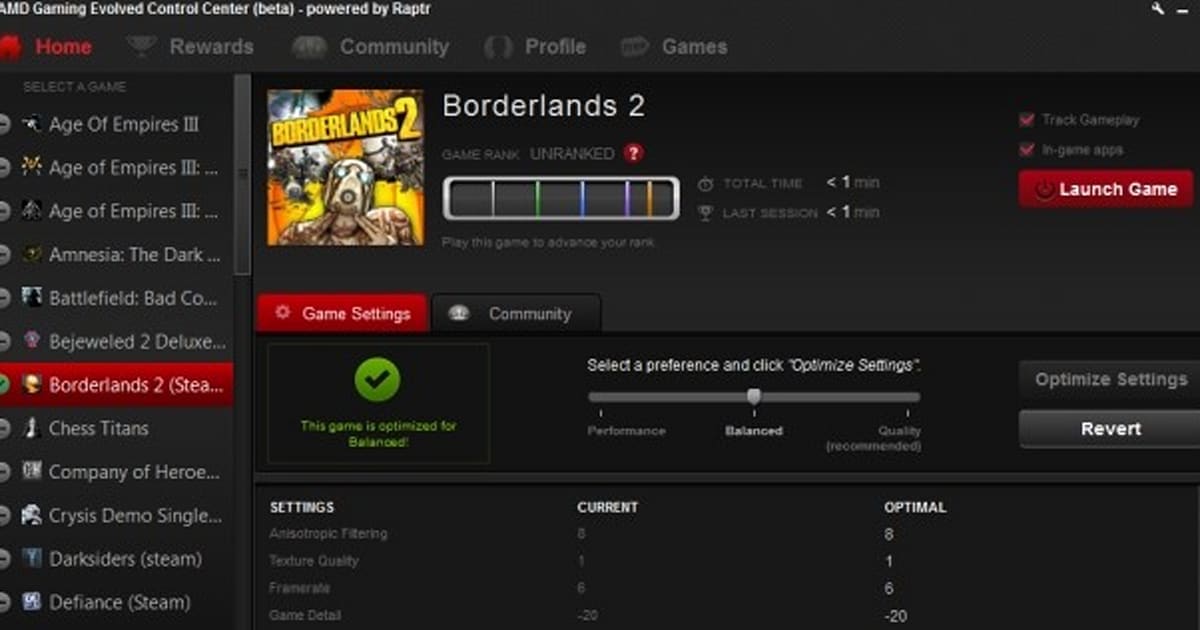Toggle status circle beside Age Of Empires III
This screenshot has width=1200, height=630.
pyautogui.click(x=4, y=124)
